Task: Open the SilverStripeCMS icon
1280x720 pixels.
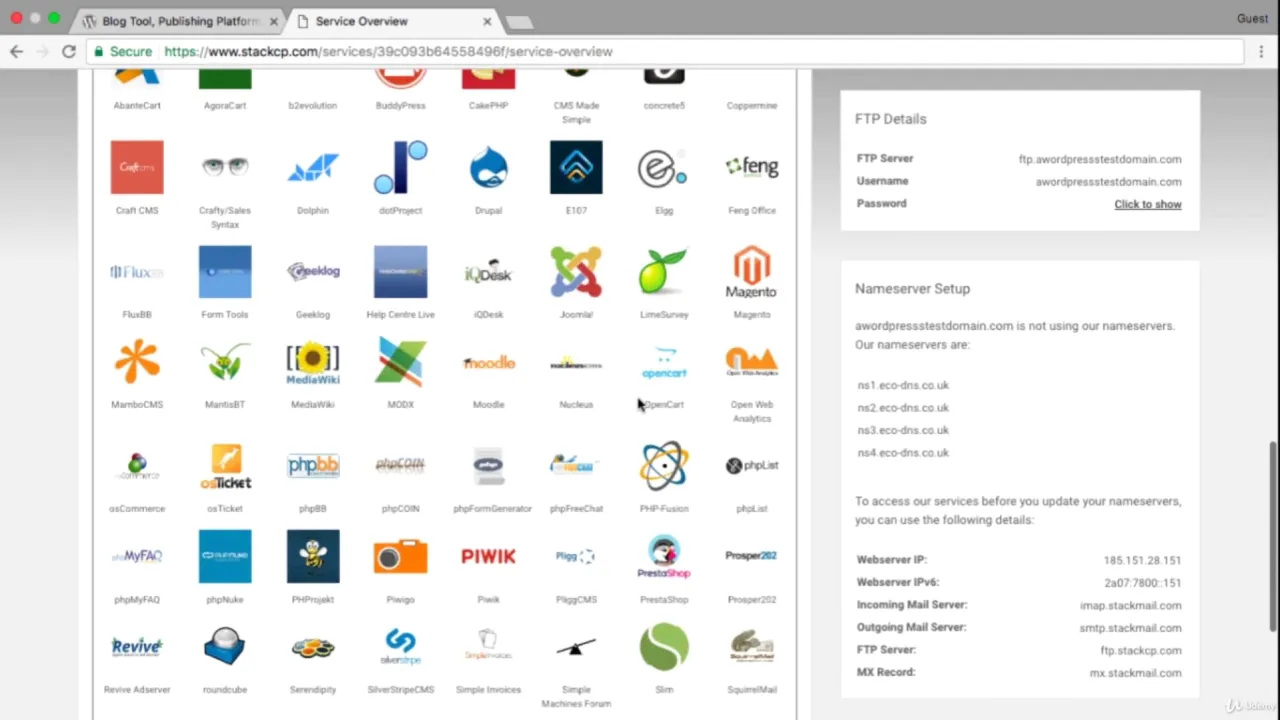Action: click(401, 647)
